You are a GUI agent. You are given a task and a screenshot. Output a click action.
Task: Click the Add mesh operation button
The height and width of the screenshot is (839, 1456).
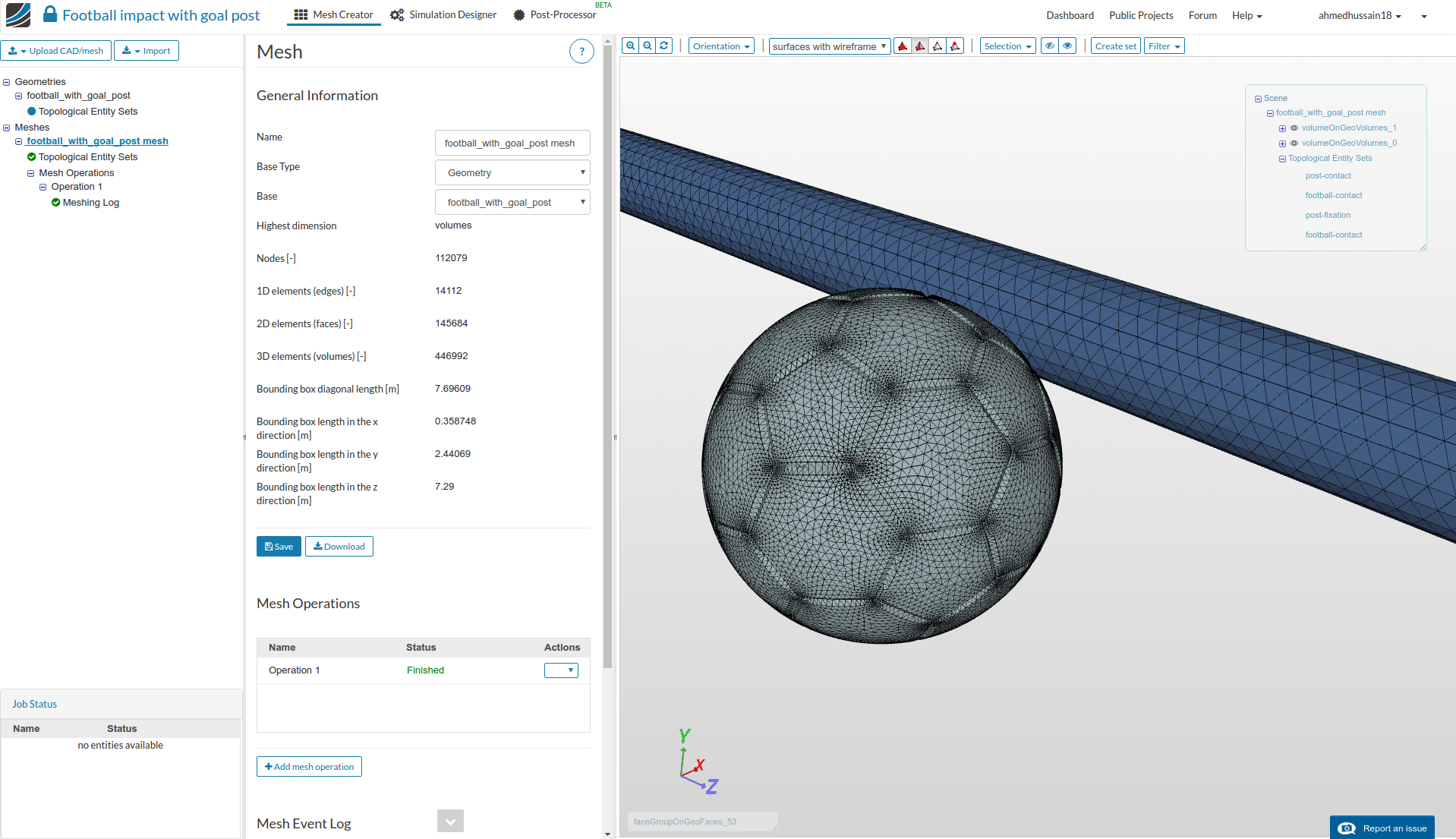[x=309, y=767]
